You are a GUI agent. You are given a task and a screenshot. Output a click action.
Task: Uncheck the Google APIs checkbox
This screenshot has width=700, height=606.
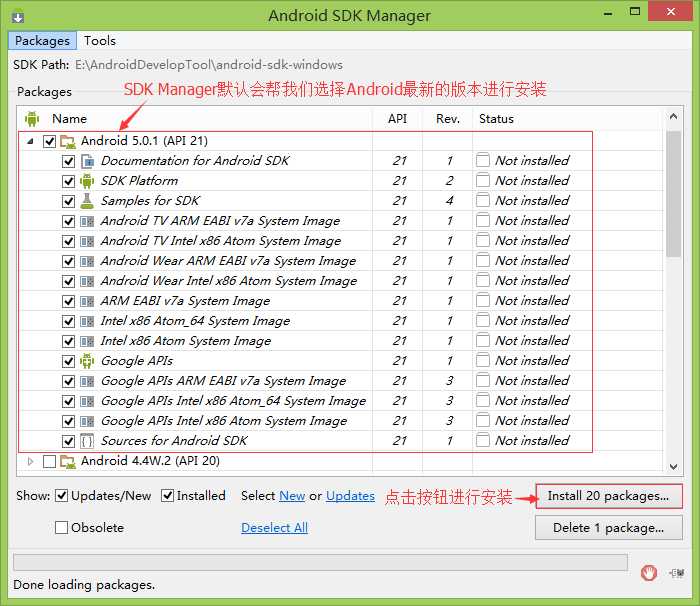68,361
